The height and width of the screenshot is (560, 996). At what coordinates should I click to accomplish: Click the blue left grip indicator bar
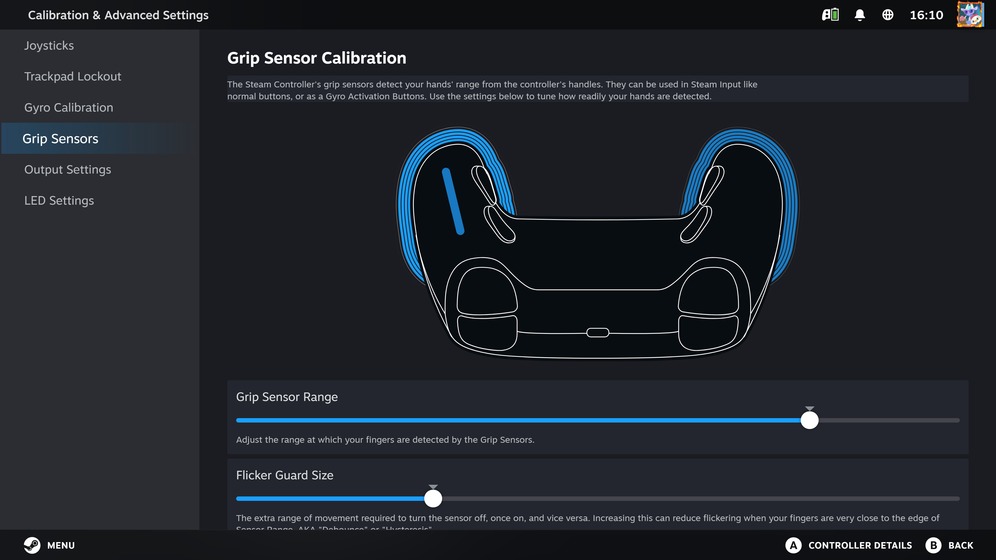pos(453,201)
